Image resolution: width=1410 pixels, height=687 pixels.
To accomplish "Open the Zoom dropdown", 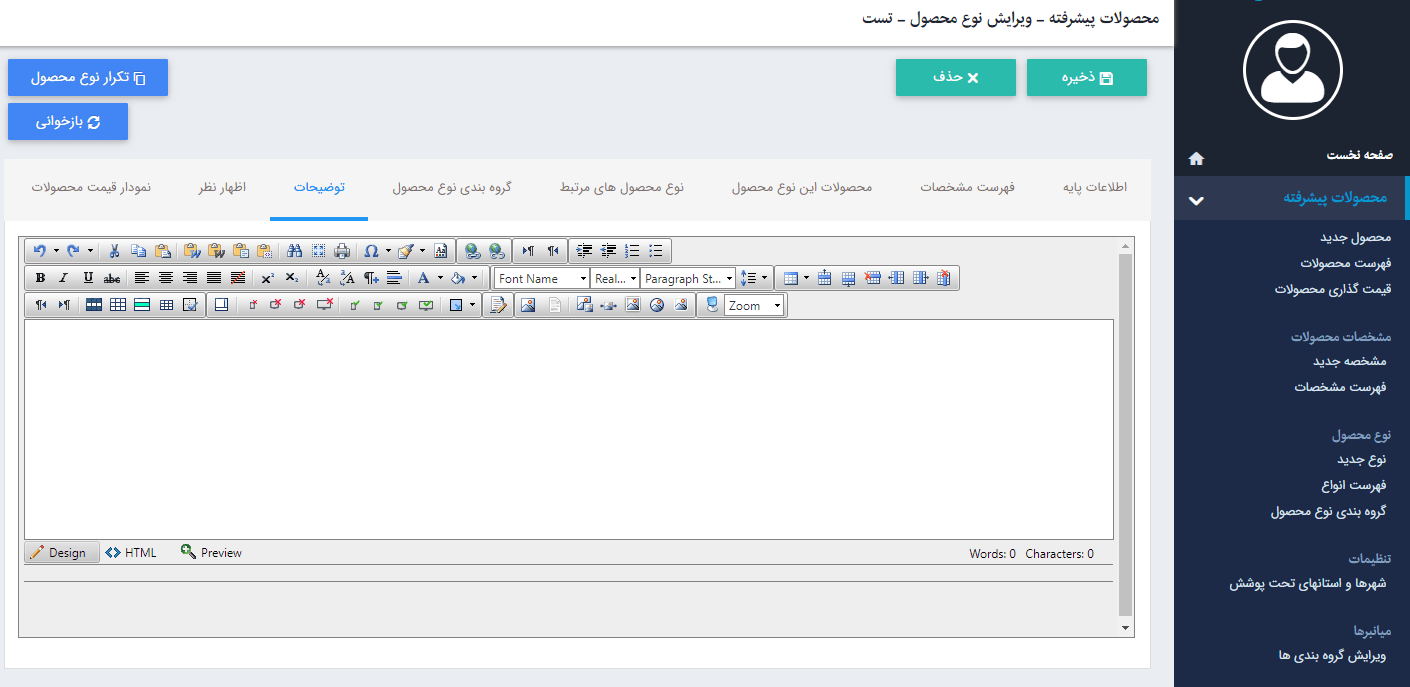I will 754,306.
